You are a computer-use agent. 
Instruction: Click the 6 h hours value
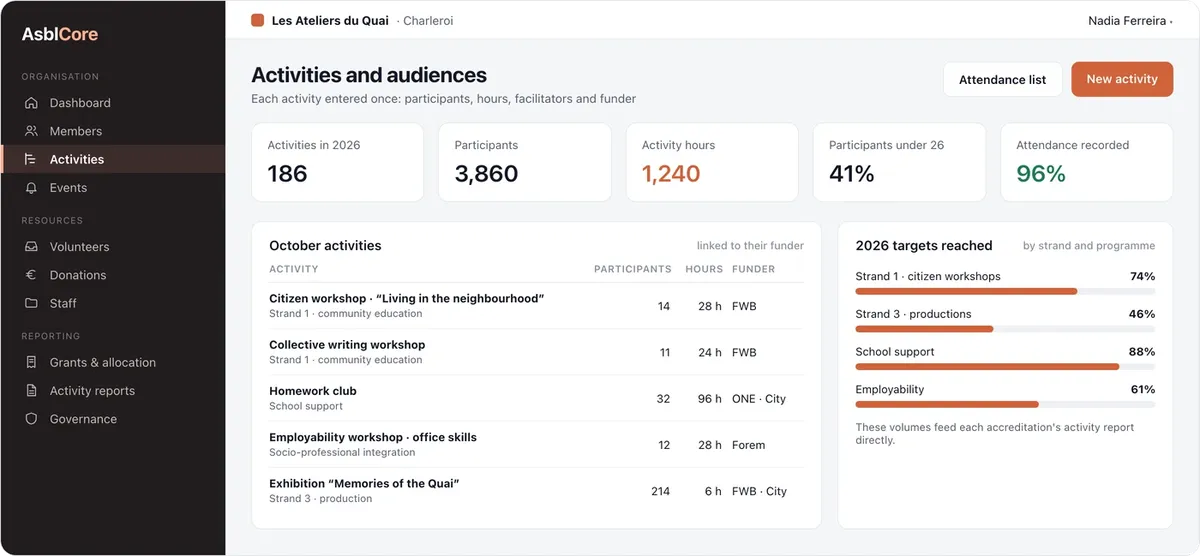coord(713,491)
